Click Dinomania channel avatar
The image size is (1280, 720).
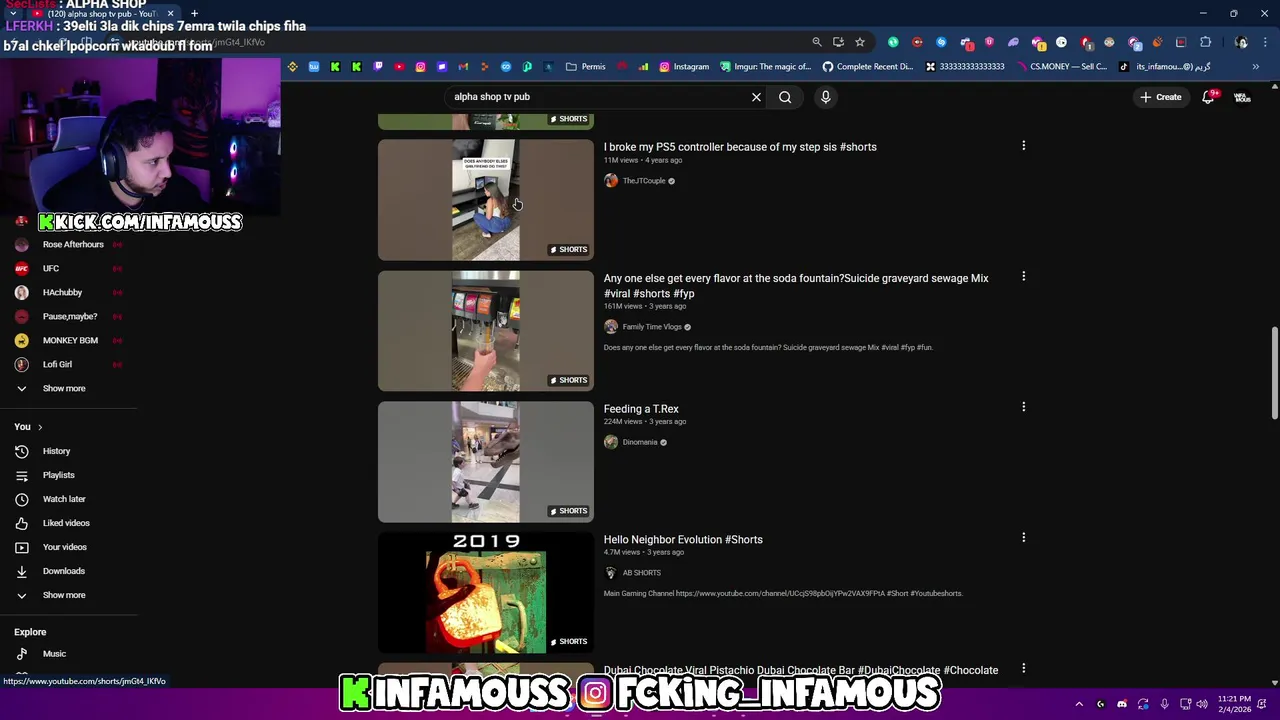pyautogui.click(x=611, y=442)
